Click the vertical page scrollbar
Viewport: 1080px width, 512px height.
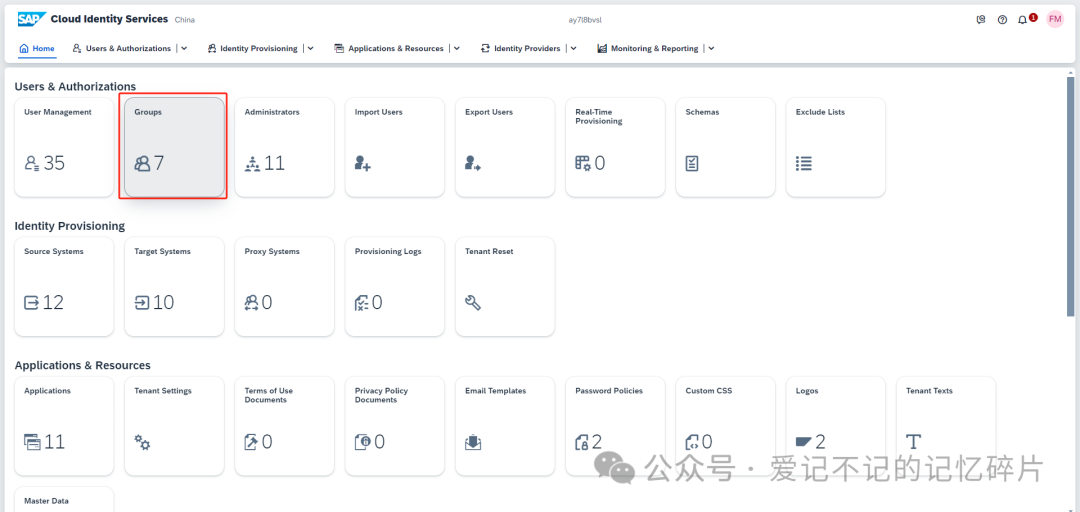point(1070,196)
